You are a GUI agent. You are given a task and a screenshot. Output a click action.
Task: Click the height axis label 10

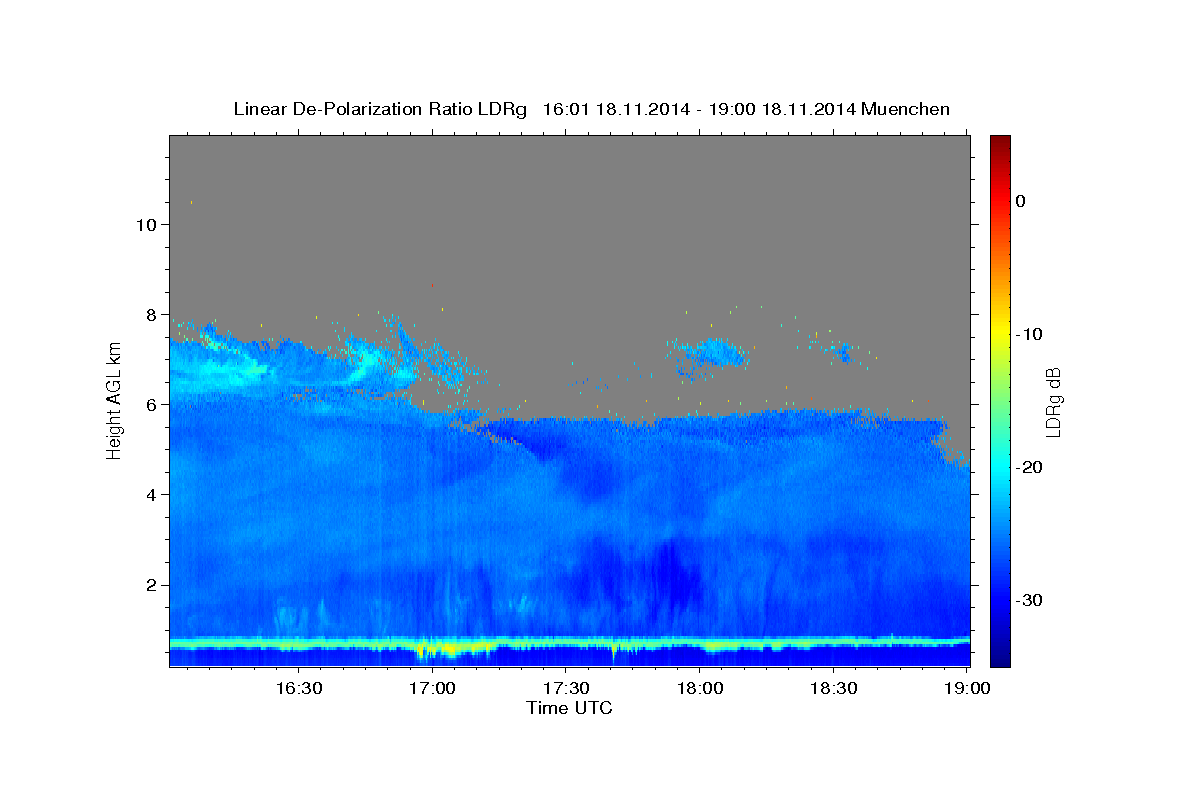coord(145,224)
